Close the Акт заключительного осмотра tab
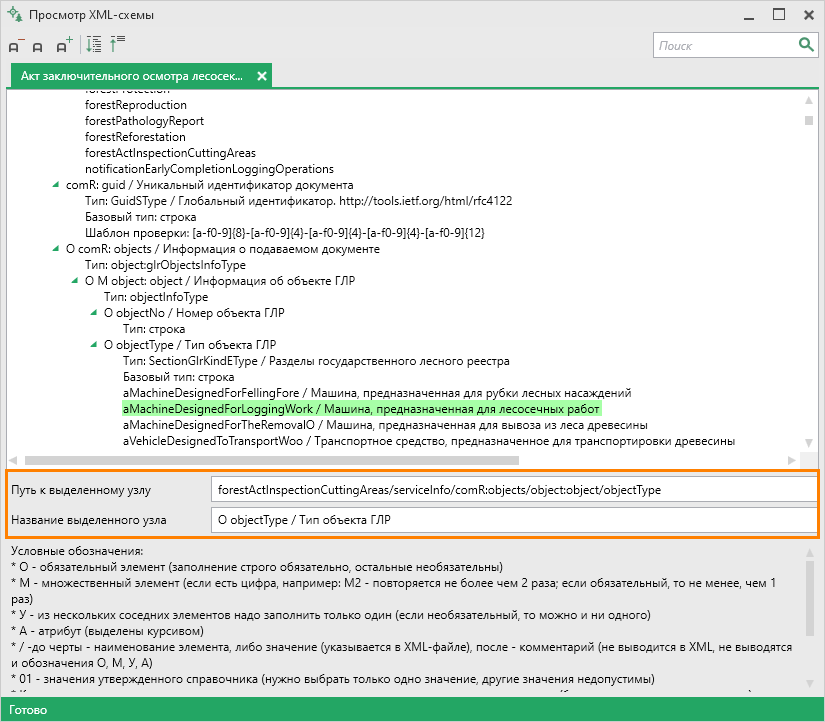This screenshot has height=722, width=825. point(261,76)
